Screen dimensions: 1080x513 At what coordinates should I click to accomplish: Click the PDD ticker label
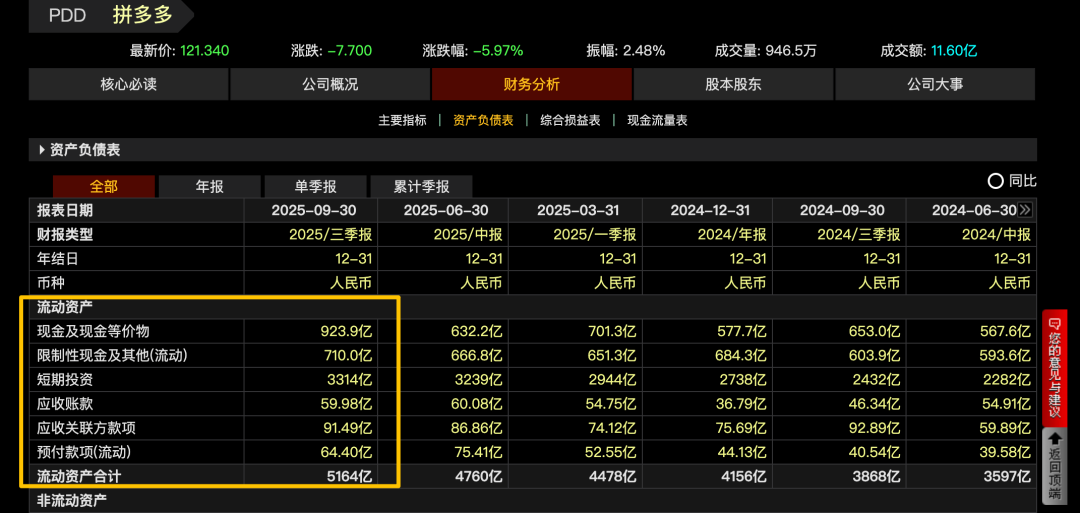coord(68,17)
